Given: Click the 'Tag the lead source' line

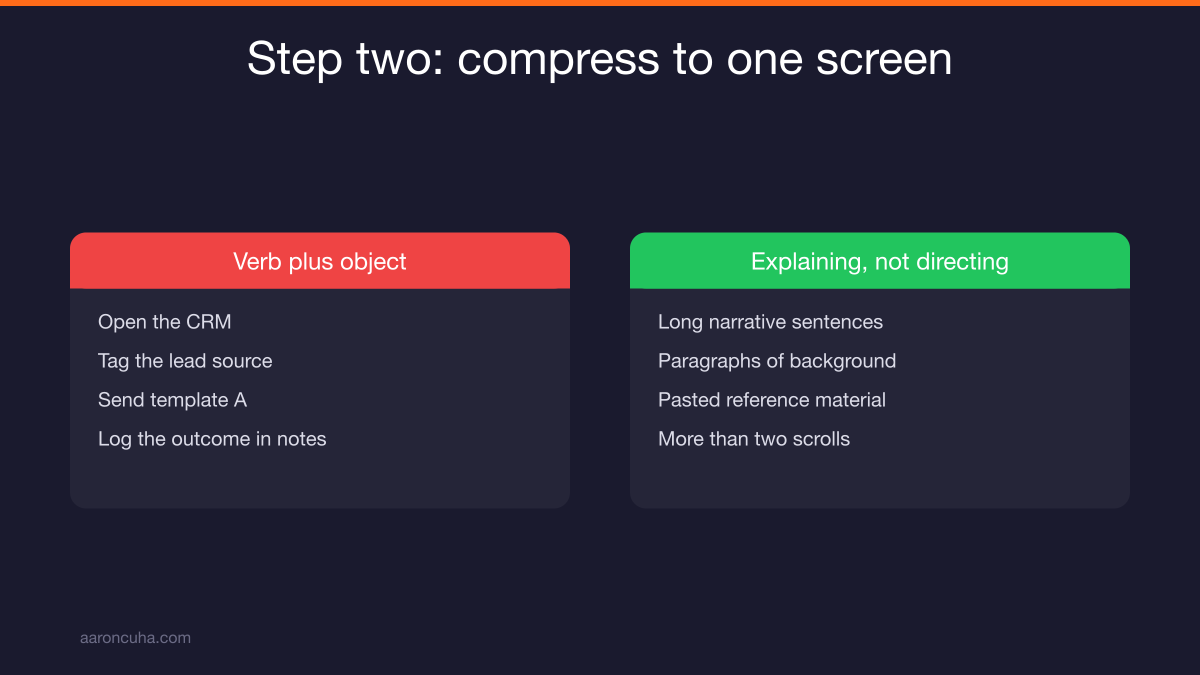Looking at the screenshot, I should [x=185, y=361].
